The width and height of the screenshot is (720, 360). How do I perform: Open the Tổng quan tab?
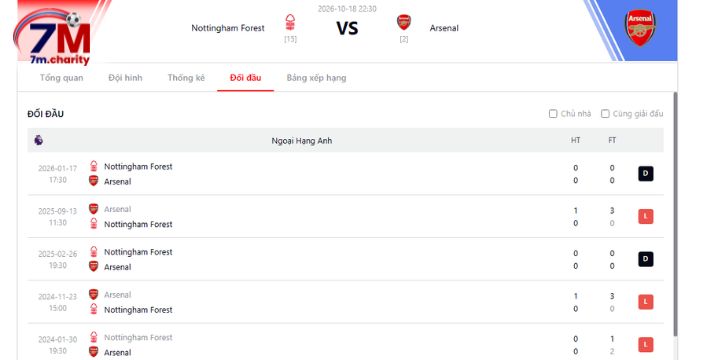62,78
